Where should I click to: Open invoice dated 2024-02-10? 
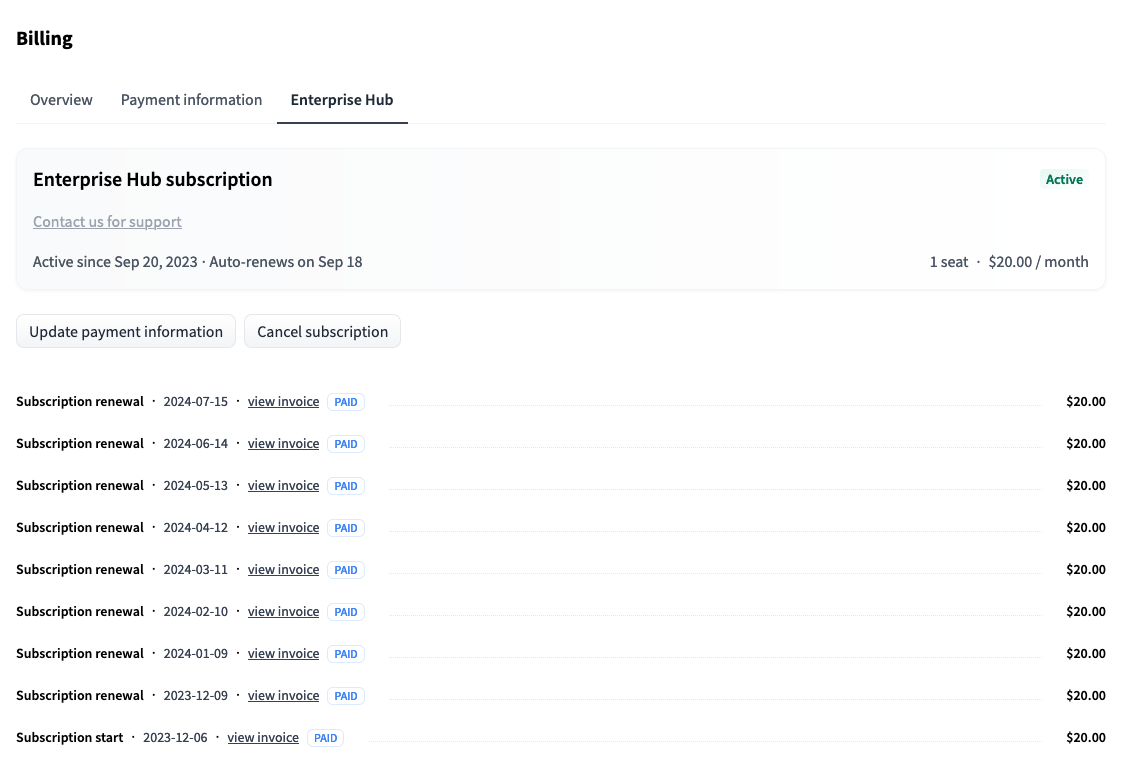click(283, 612)
